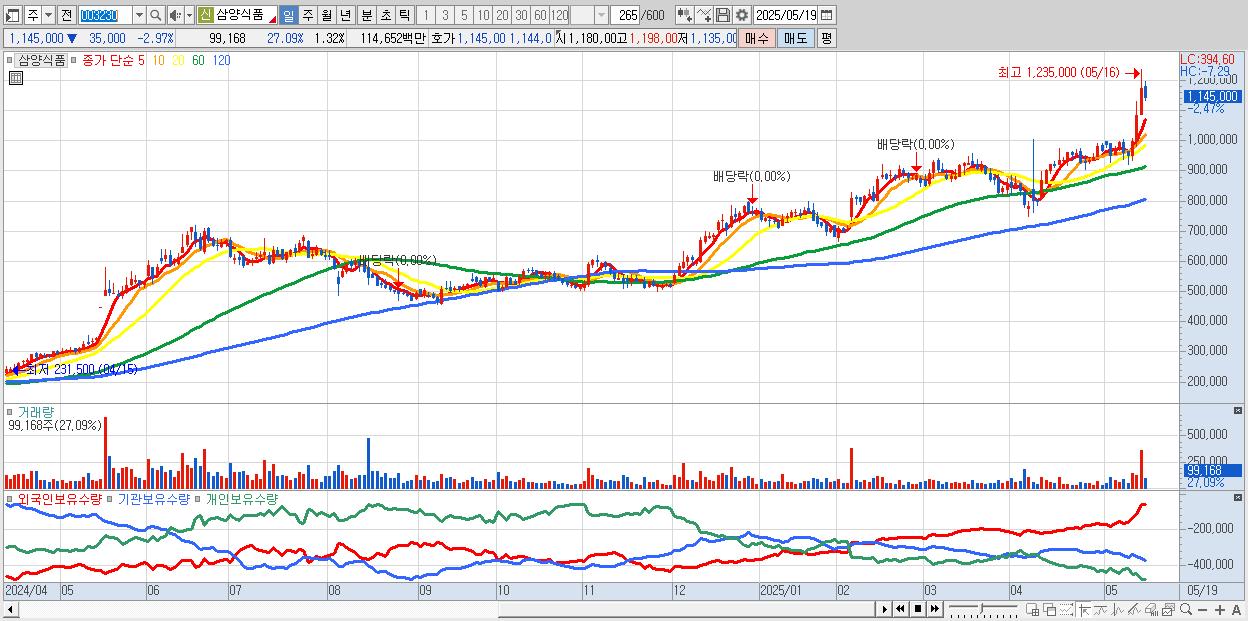This screenshot has width=1248, height=621.
Task: Click the small square at the volume panel corner
Action: [x=1238, y=410]
